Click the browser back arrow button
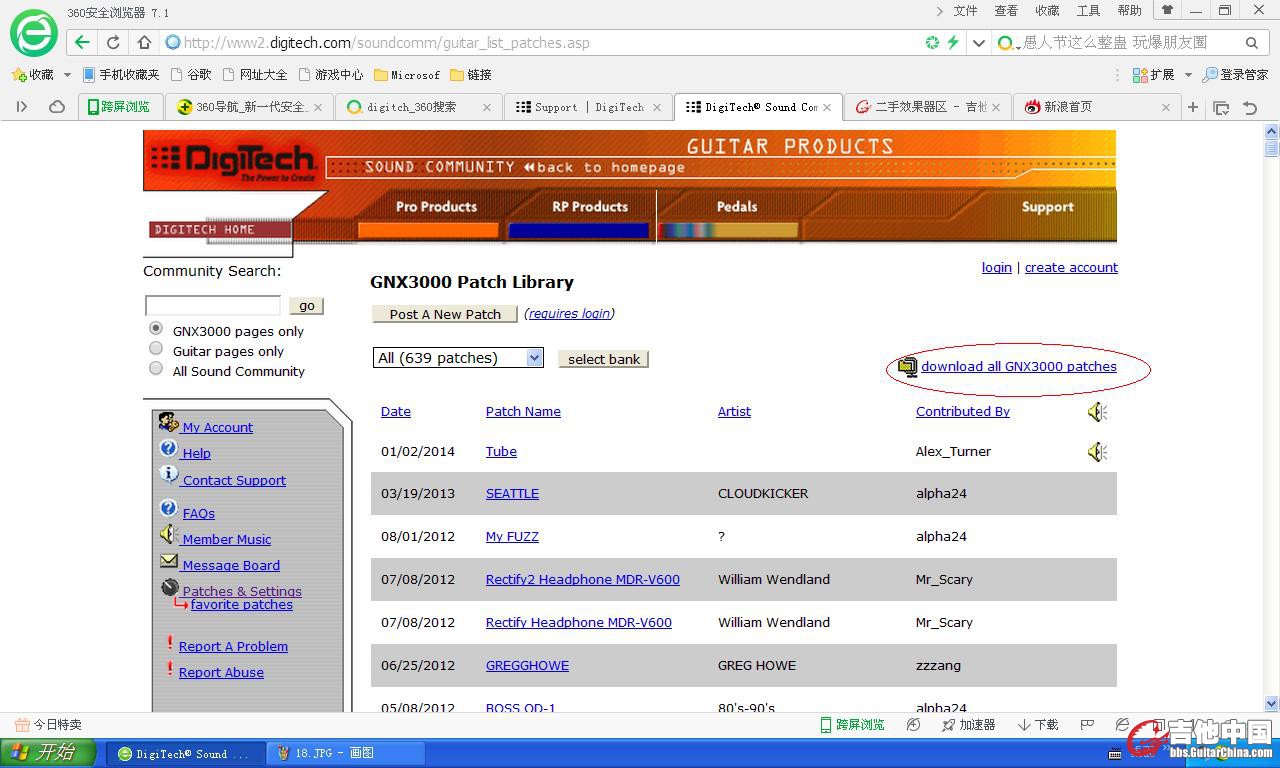Screen dimensions: 1280x768 point(82,43)
